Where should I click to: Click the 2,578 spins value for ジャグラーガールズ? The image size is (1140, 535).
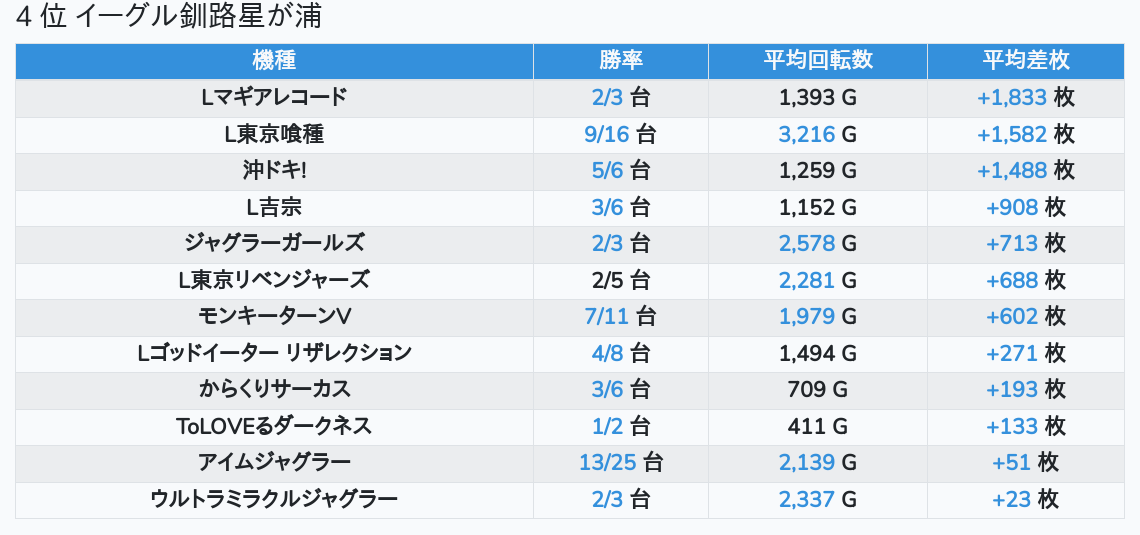(806, 243)
